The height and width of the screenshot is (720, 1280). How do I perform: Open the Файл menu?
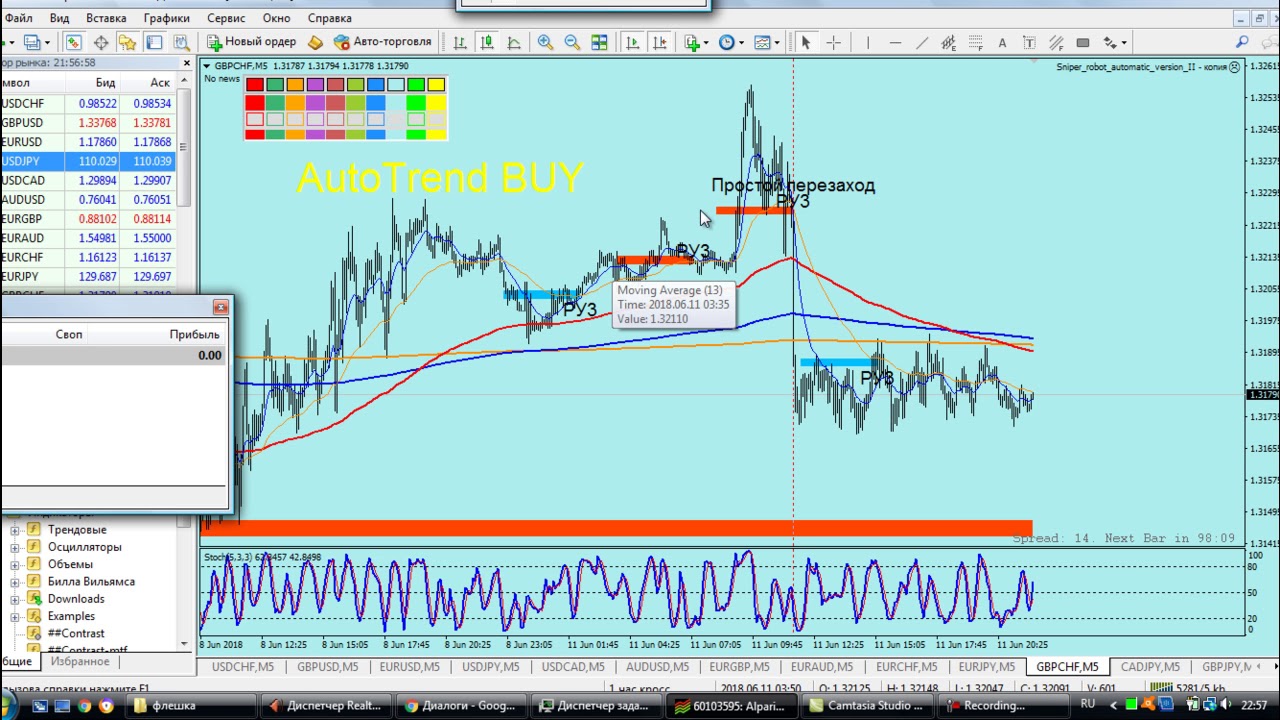pos(17,18)
